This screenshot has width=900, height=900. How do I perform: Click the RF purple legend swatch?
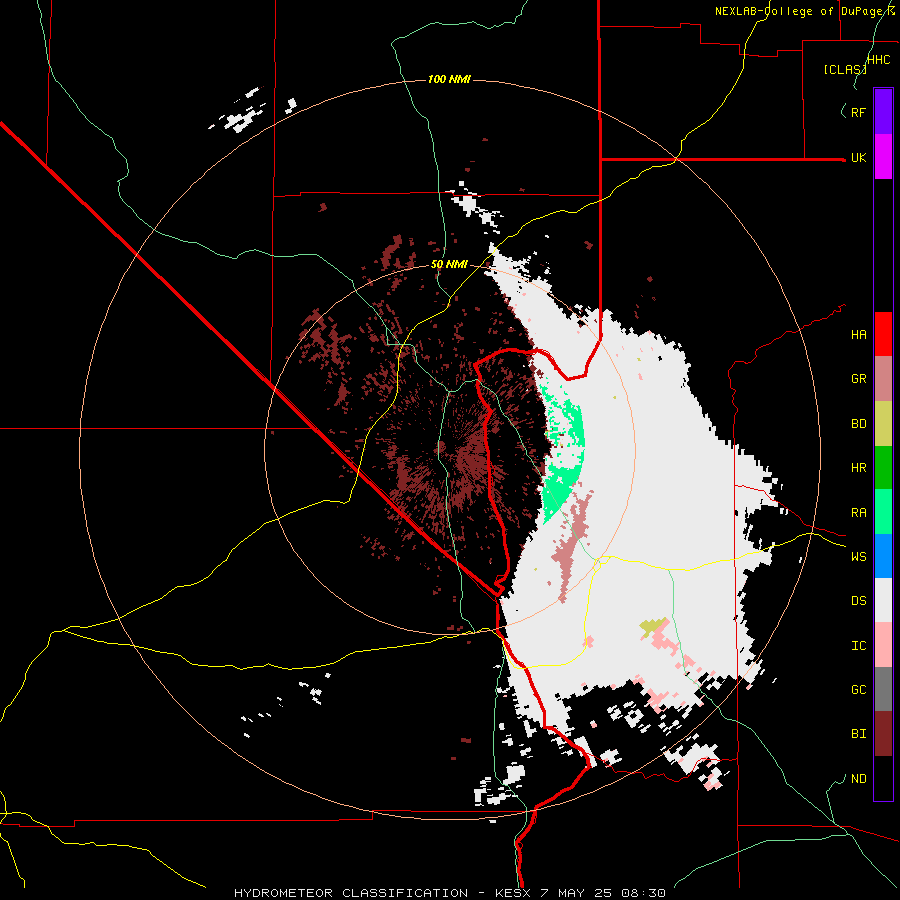click(883, 112)
